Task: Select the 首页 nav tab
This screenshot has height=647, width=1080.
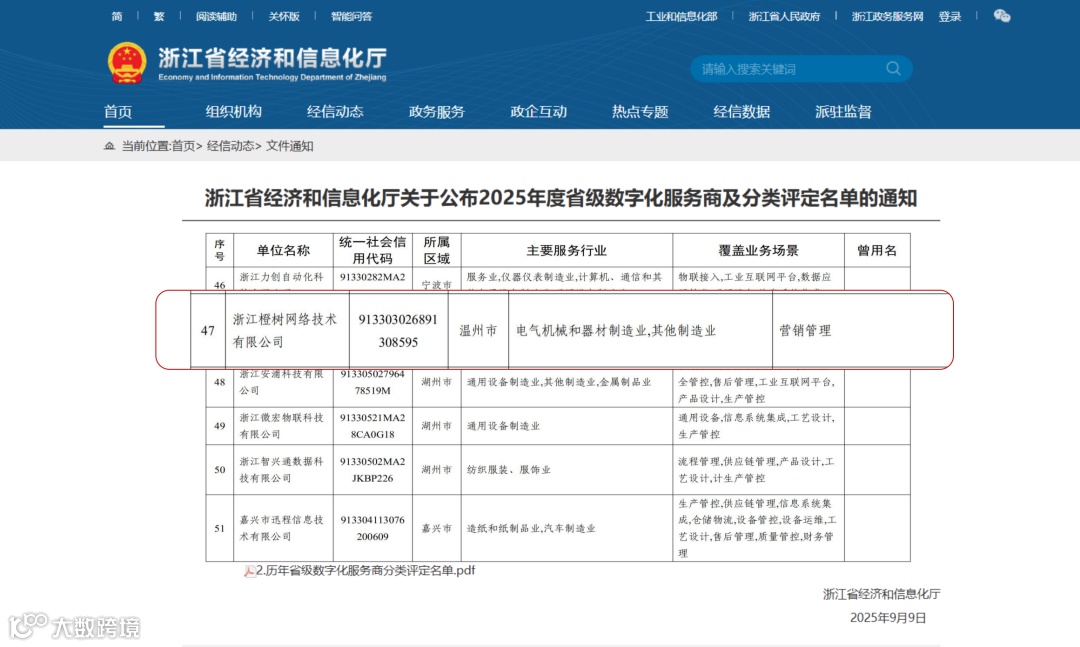Action: pyautogui.click(x=118, y=112)
